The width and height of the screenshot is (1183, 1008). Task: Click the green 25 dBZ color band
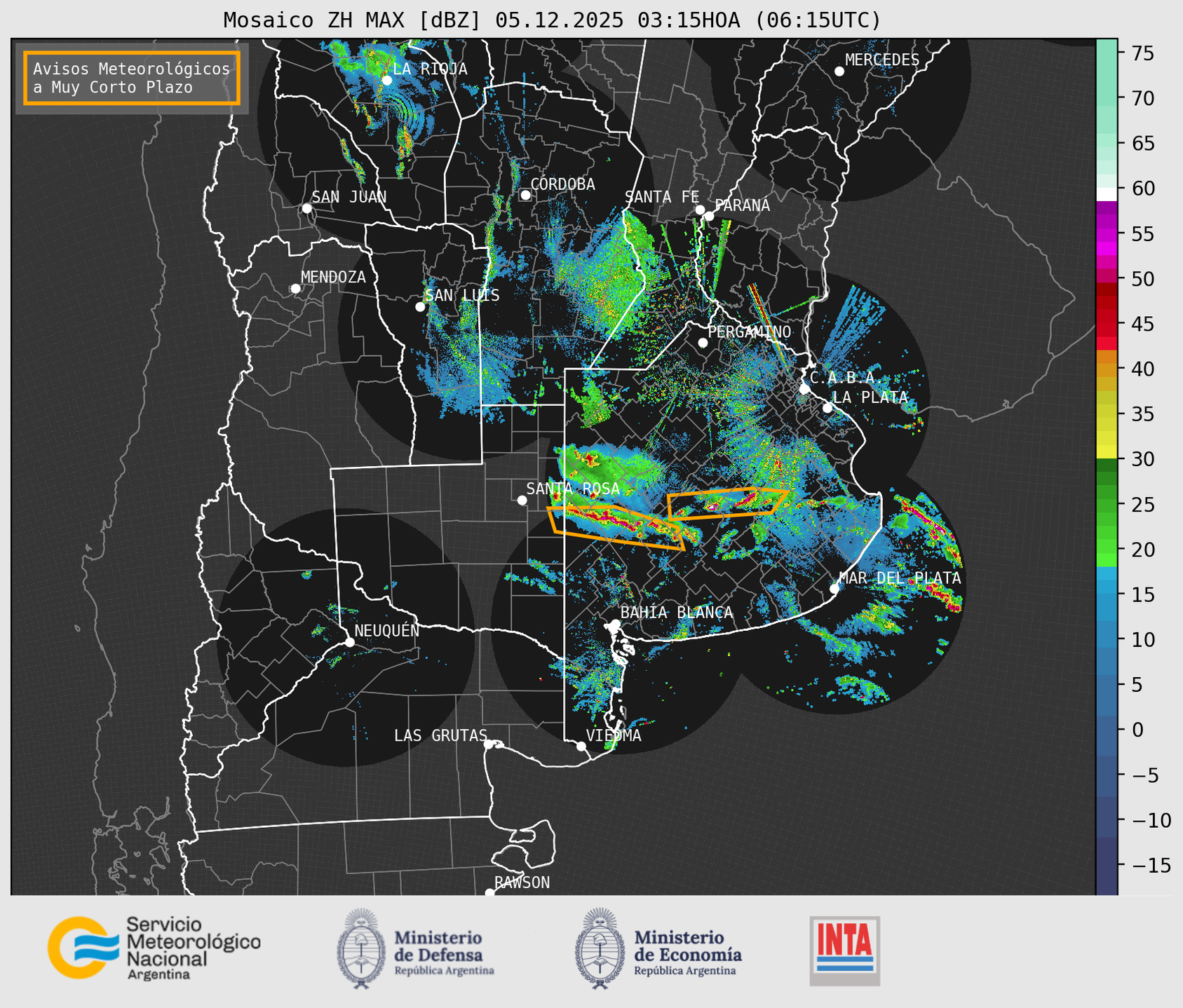(x=1107, y=504)
